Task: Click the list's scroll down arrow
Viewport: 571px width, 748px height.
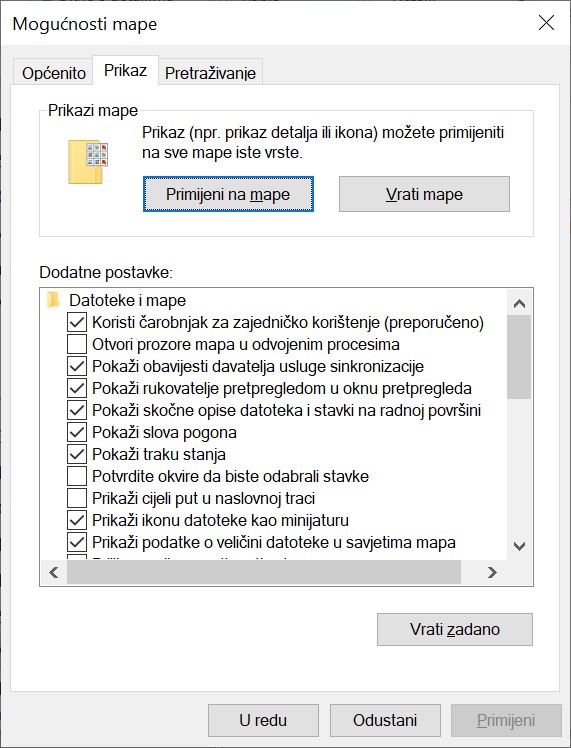Action: click(x=519, y=546)
